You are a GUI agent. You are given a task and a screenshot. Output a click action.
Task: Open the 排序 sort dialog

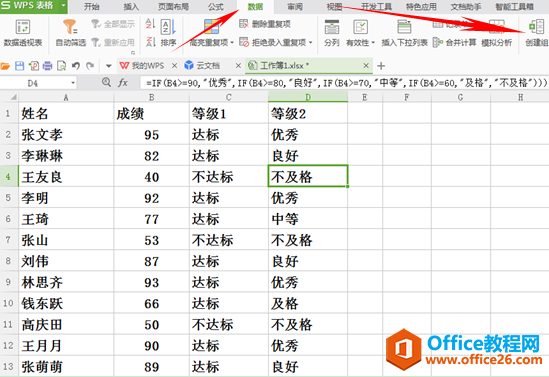tap(168, 34)
